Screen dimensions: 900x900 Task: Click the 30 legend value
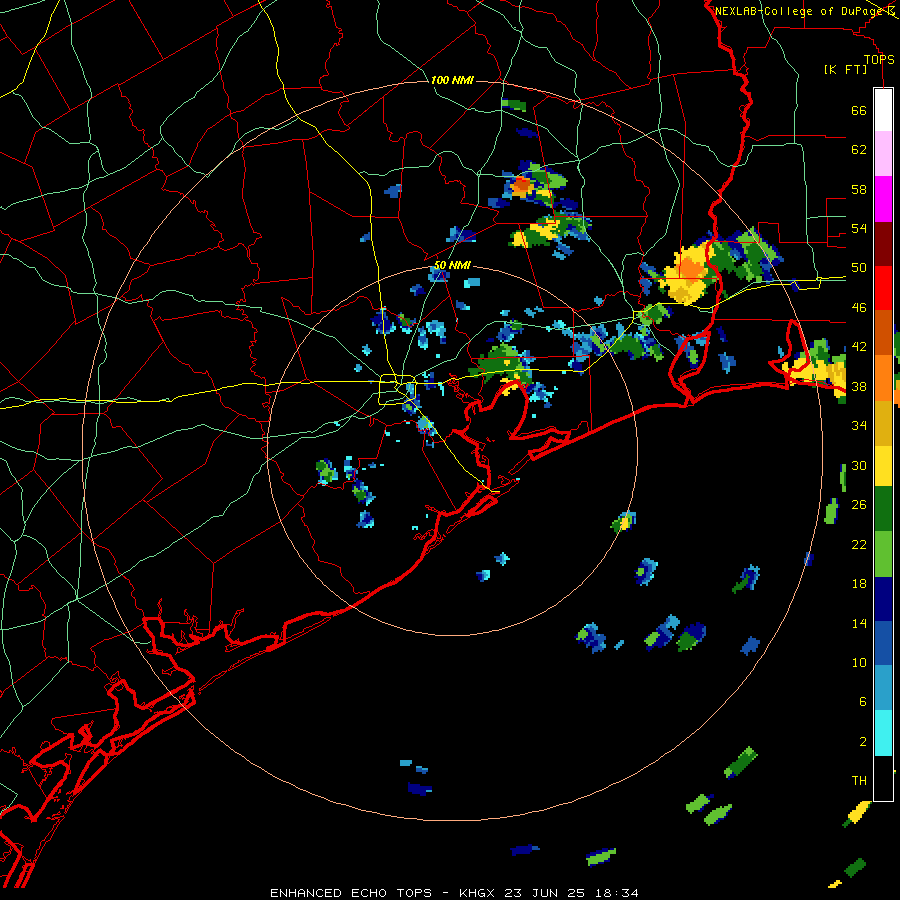tap(859, 465)
